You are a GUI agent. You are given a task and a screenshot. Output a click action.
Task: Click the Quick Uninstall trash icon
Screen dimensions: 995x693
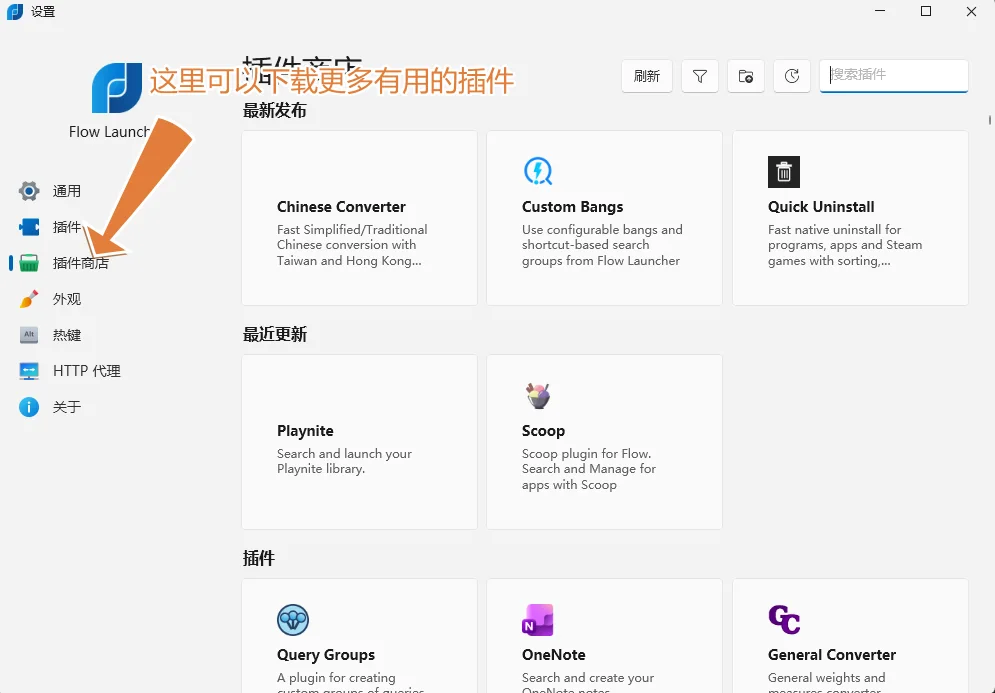point(784,172)
